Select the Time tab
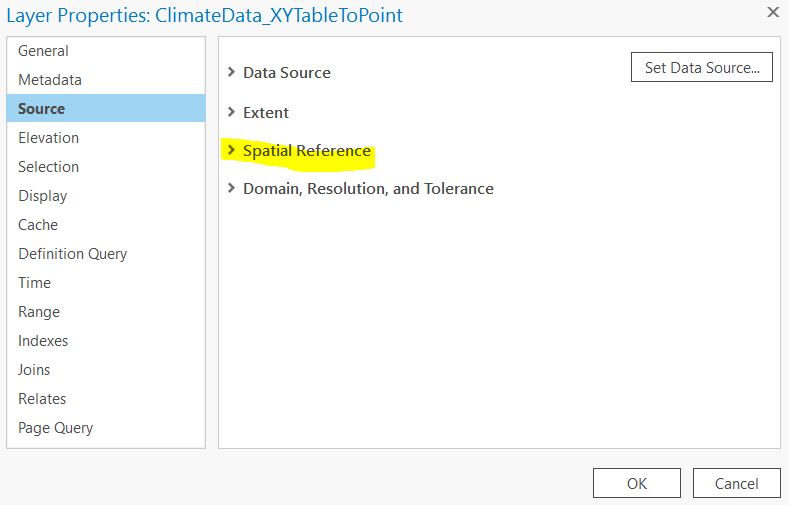Viewport: 789px width, 505px height. point(34,283)
